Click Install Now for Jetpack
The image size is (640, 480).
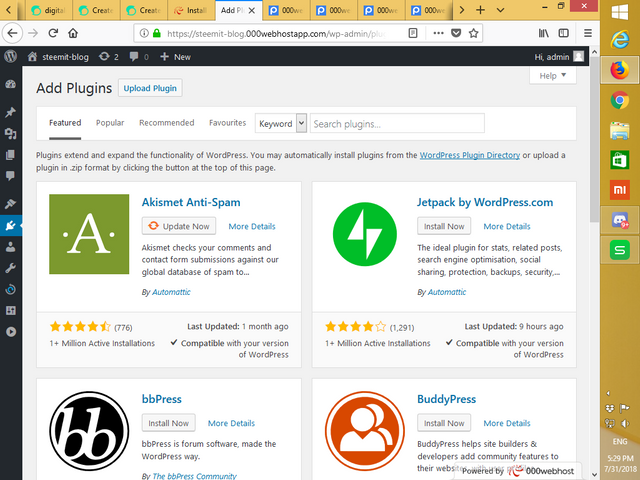[x=443, y=226]
